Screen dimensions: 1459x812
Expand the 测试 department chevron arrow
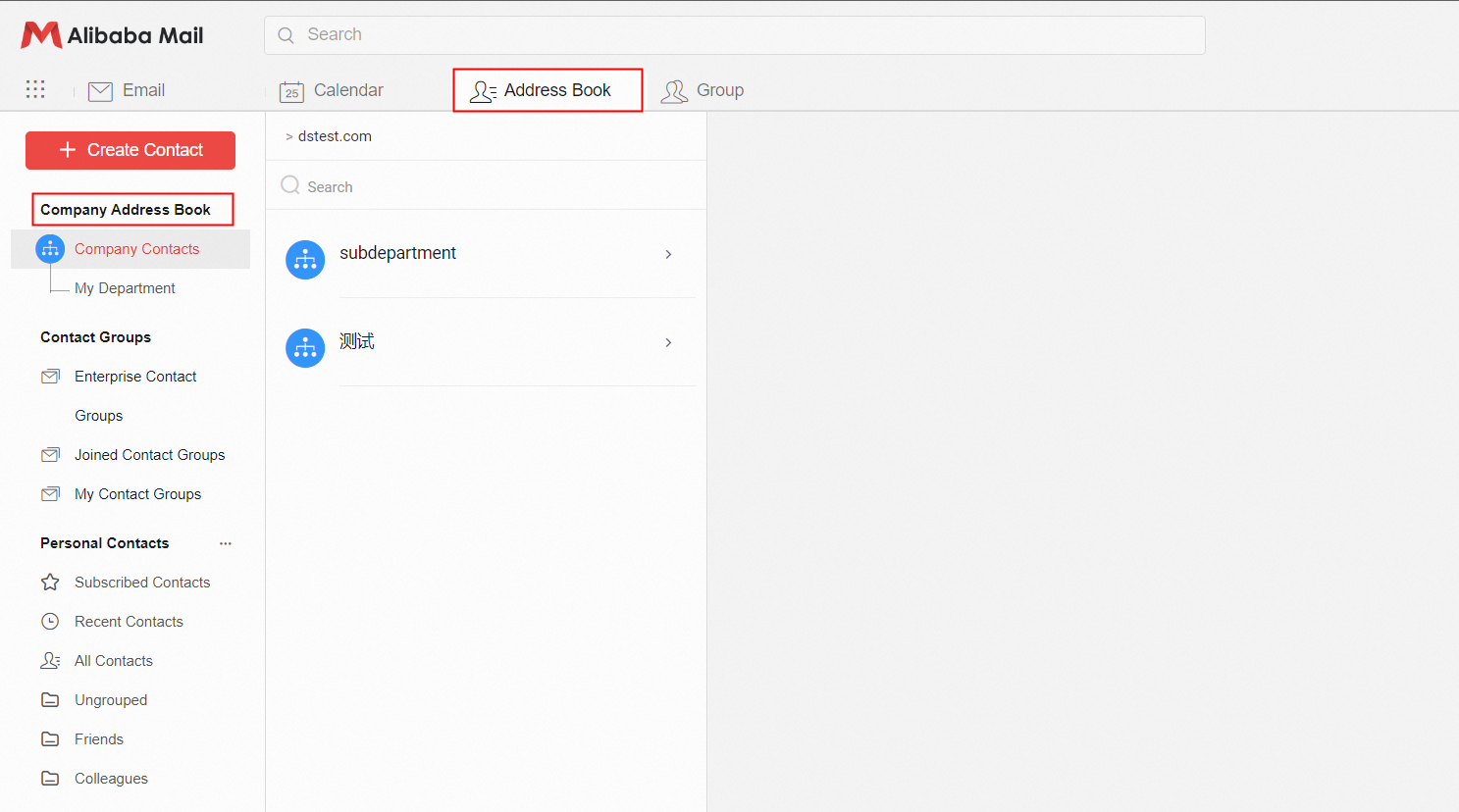(x=668, y=342)
